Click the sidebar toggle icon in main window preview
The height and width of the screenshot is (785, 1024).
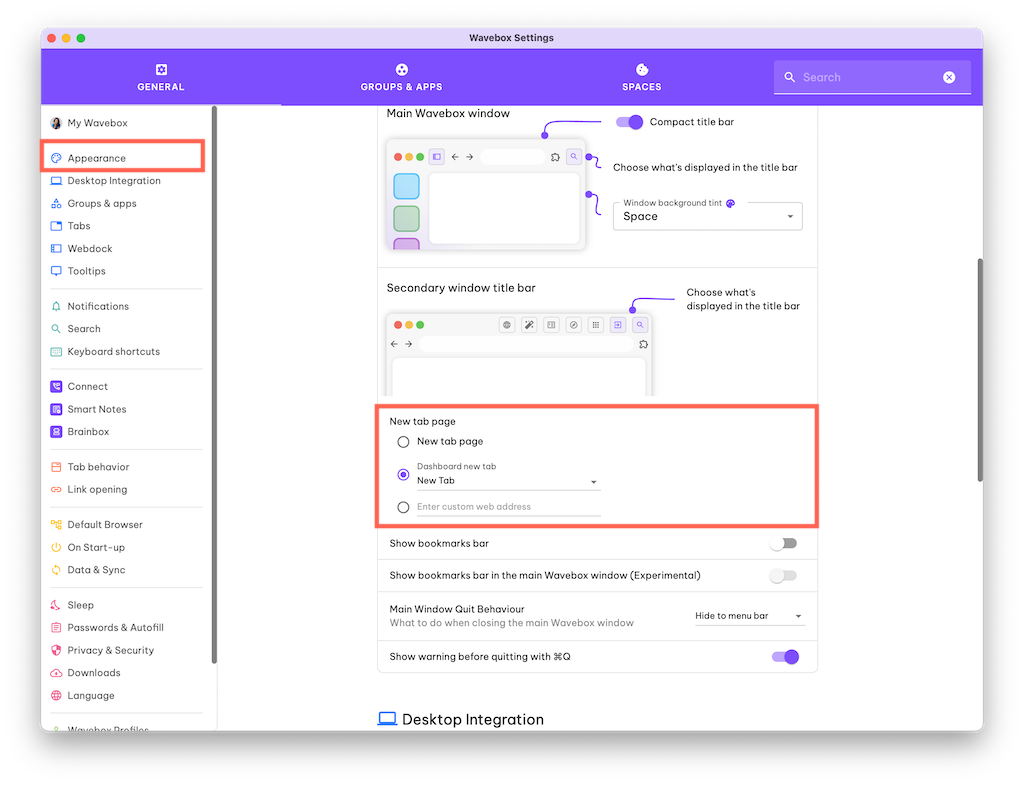tap(437, 157)
